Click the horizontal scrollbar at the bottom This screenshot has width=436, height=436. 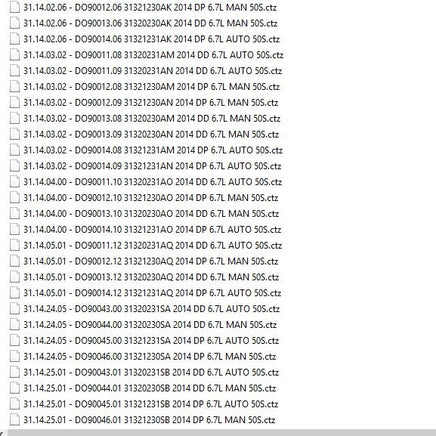pyautogui.click(x=221, y=433)
